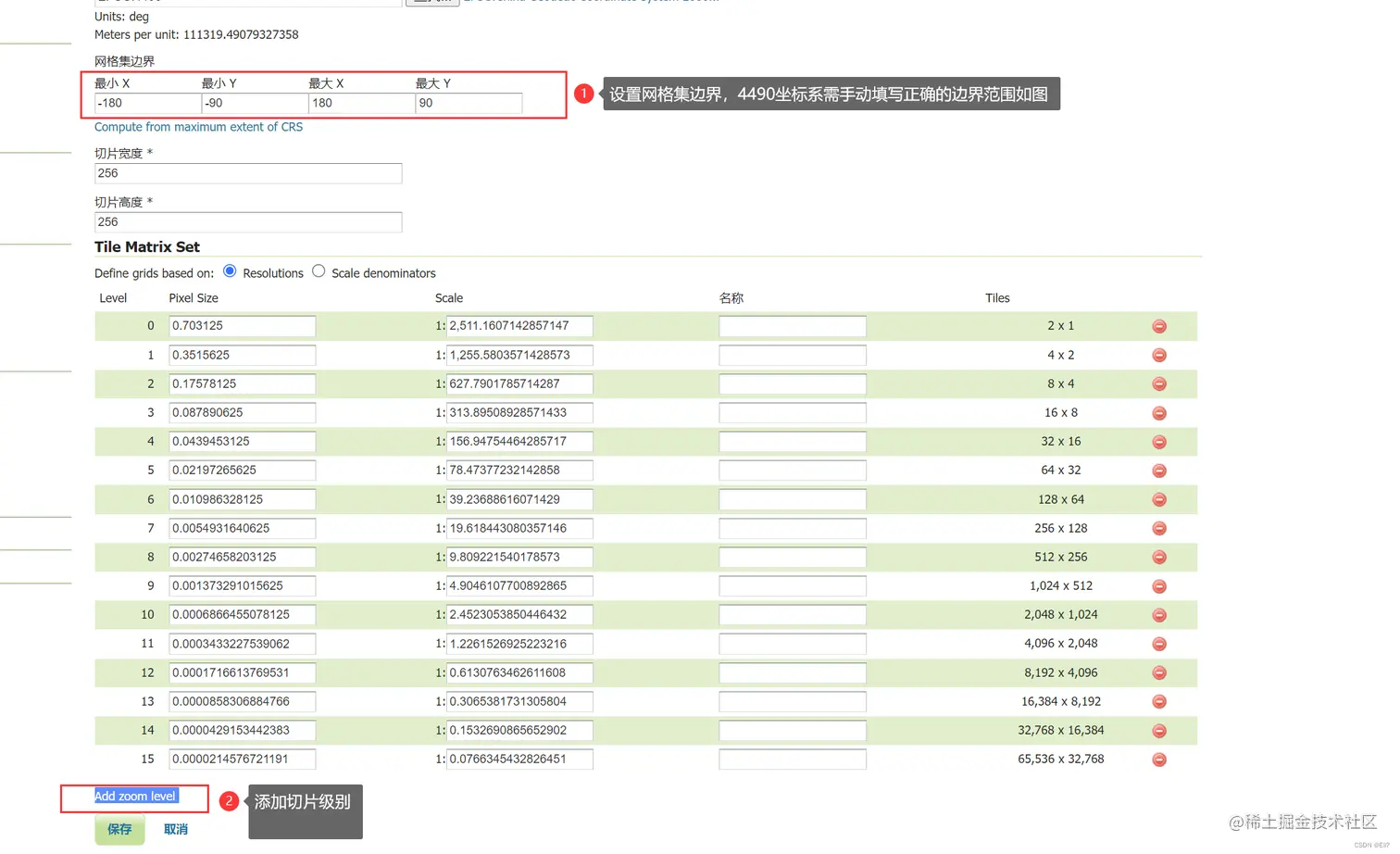Remove zoom level 4 row
Image resolution: width=1400 pixels, height=854 pixels.
pos(1158,442)
